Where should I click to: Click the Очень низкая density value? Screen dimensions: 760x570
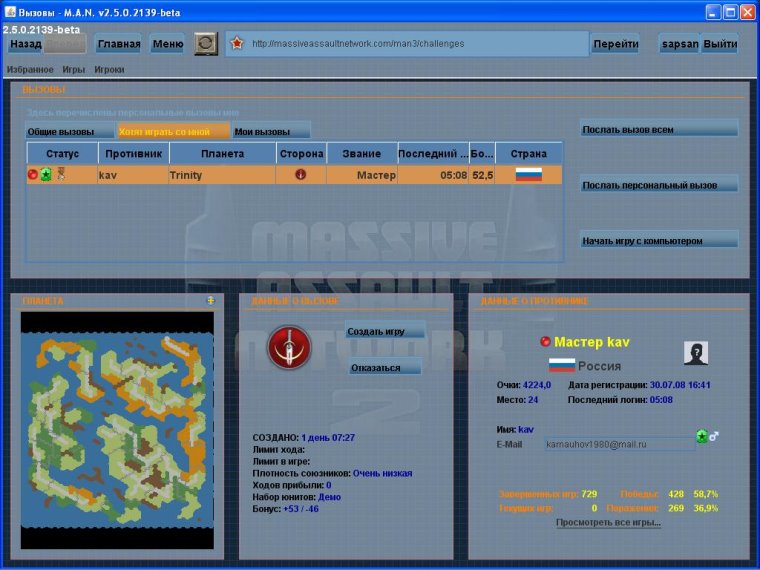coord(382,473)
